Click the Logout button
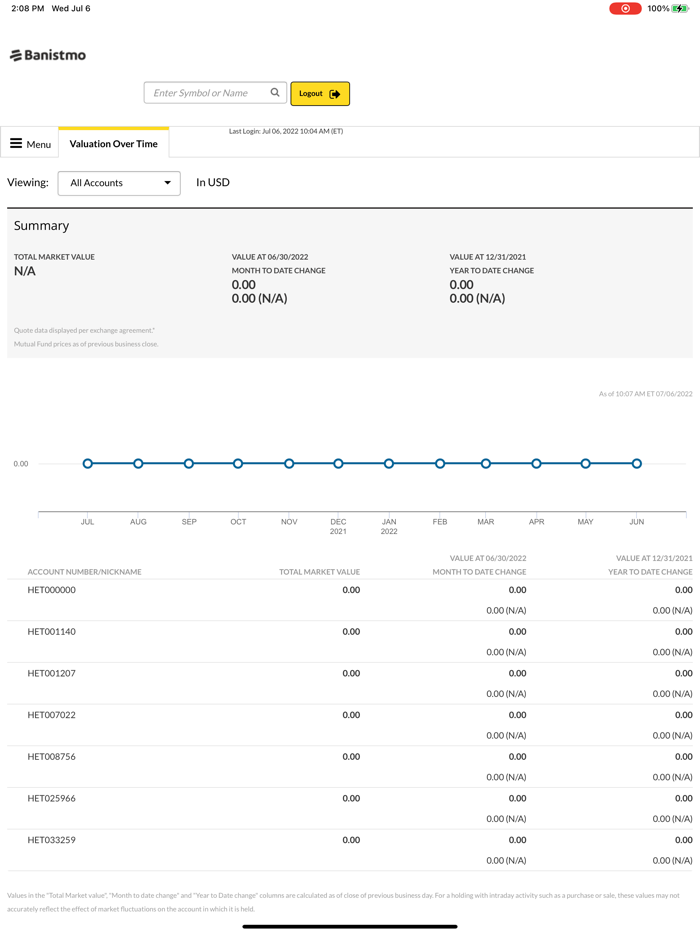The image size is (700, 934). (x=320, y=94)
